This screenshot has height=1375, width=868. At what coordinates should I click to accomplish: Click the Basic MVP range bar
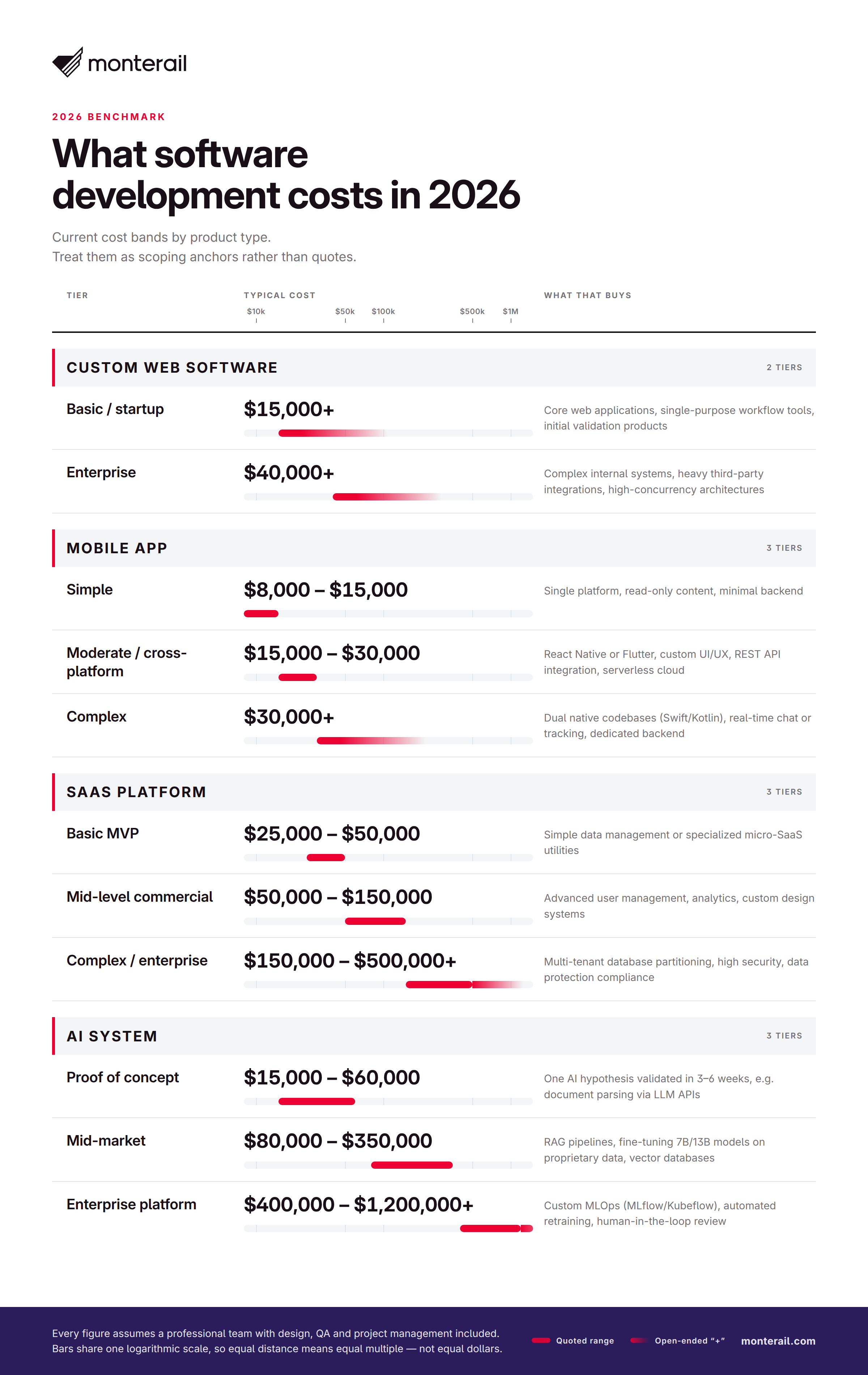326,857
